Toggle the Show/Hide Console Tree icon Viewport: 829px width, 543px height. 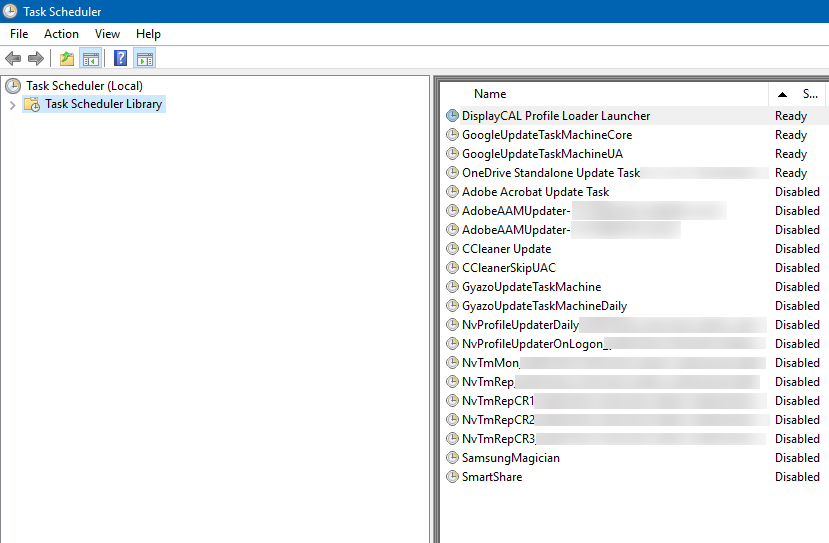point(90,58)
